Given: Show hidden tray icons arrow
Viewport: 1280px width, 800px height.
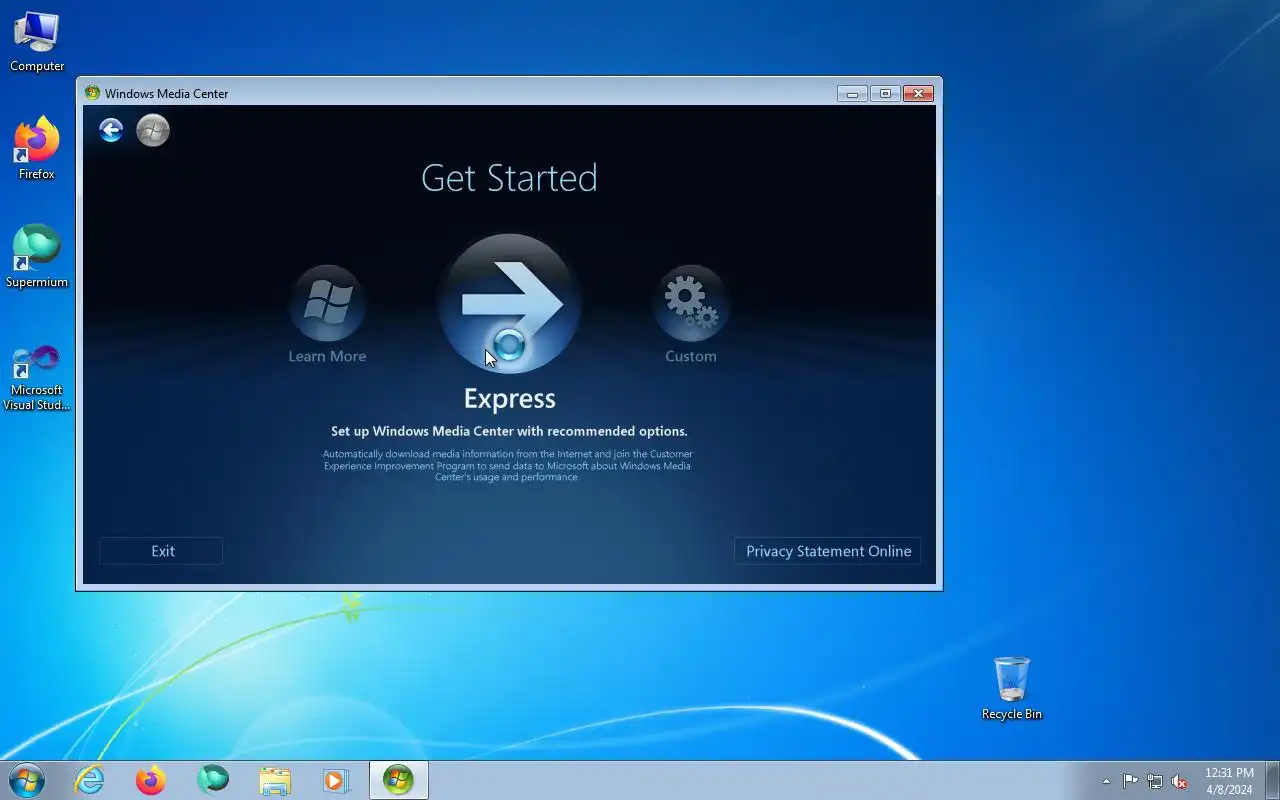Looking at the screenshot, I should click(1106, 781).
